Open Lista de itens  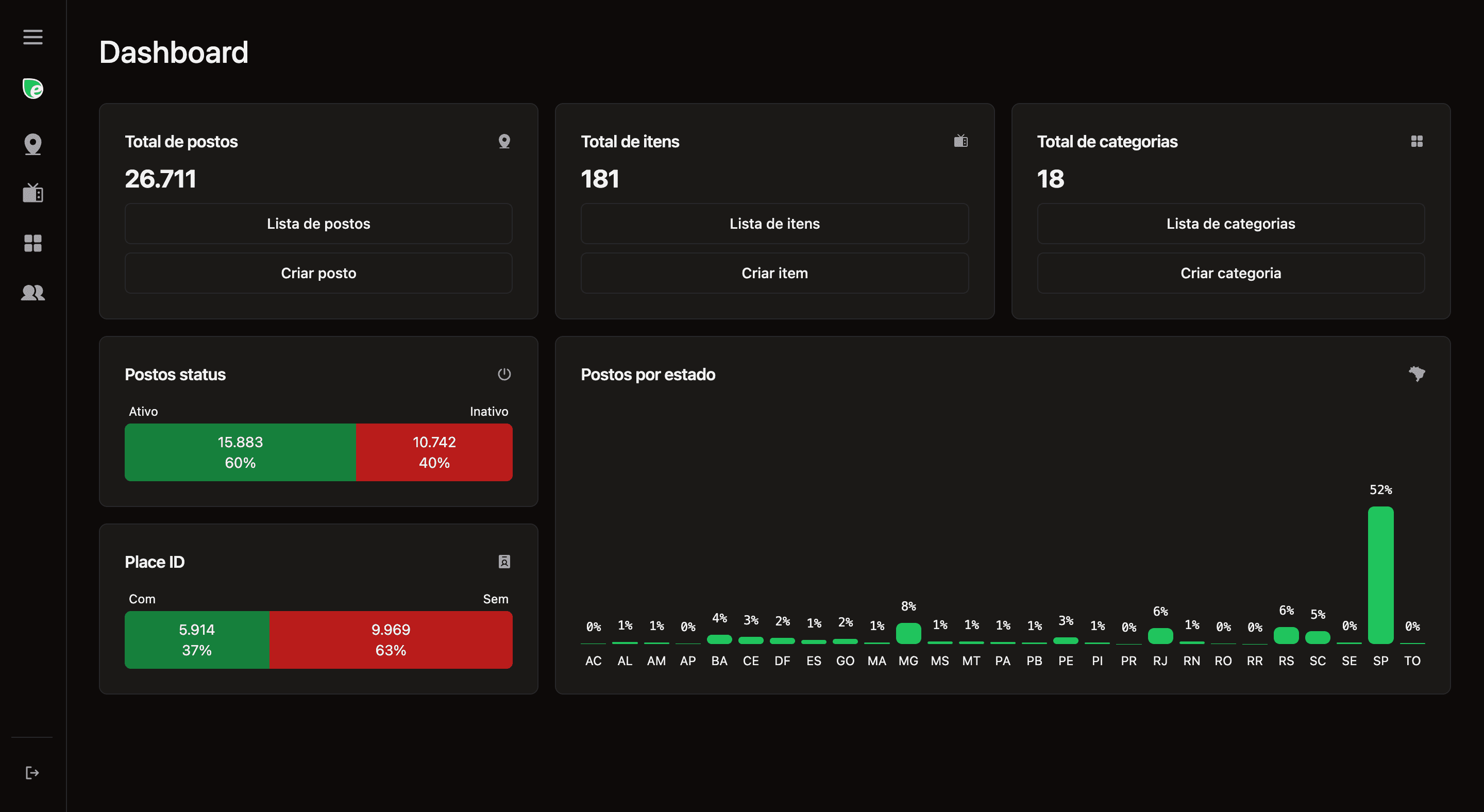(774, 224)
